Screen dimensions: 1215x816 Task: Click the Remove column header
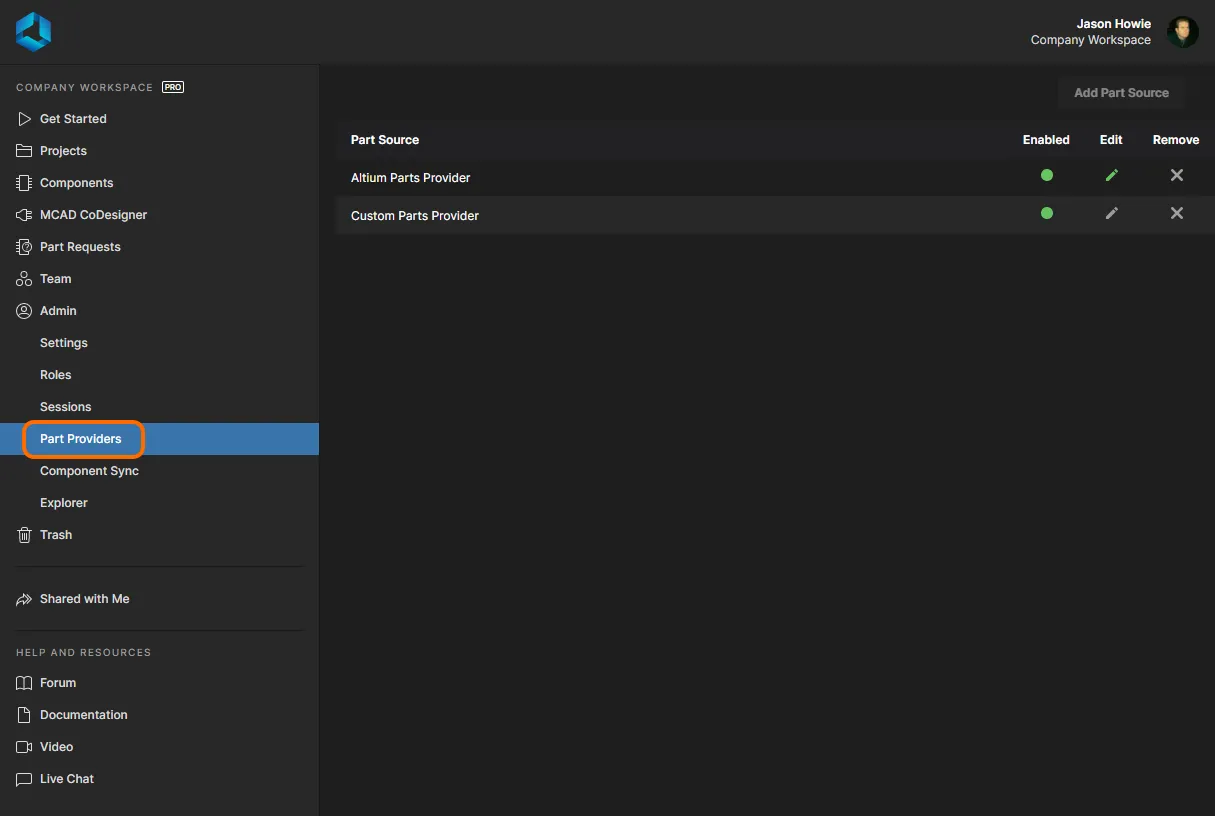tap(1176, 140)
